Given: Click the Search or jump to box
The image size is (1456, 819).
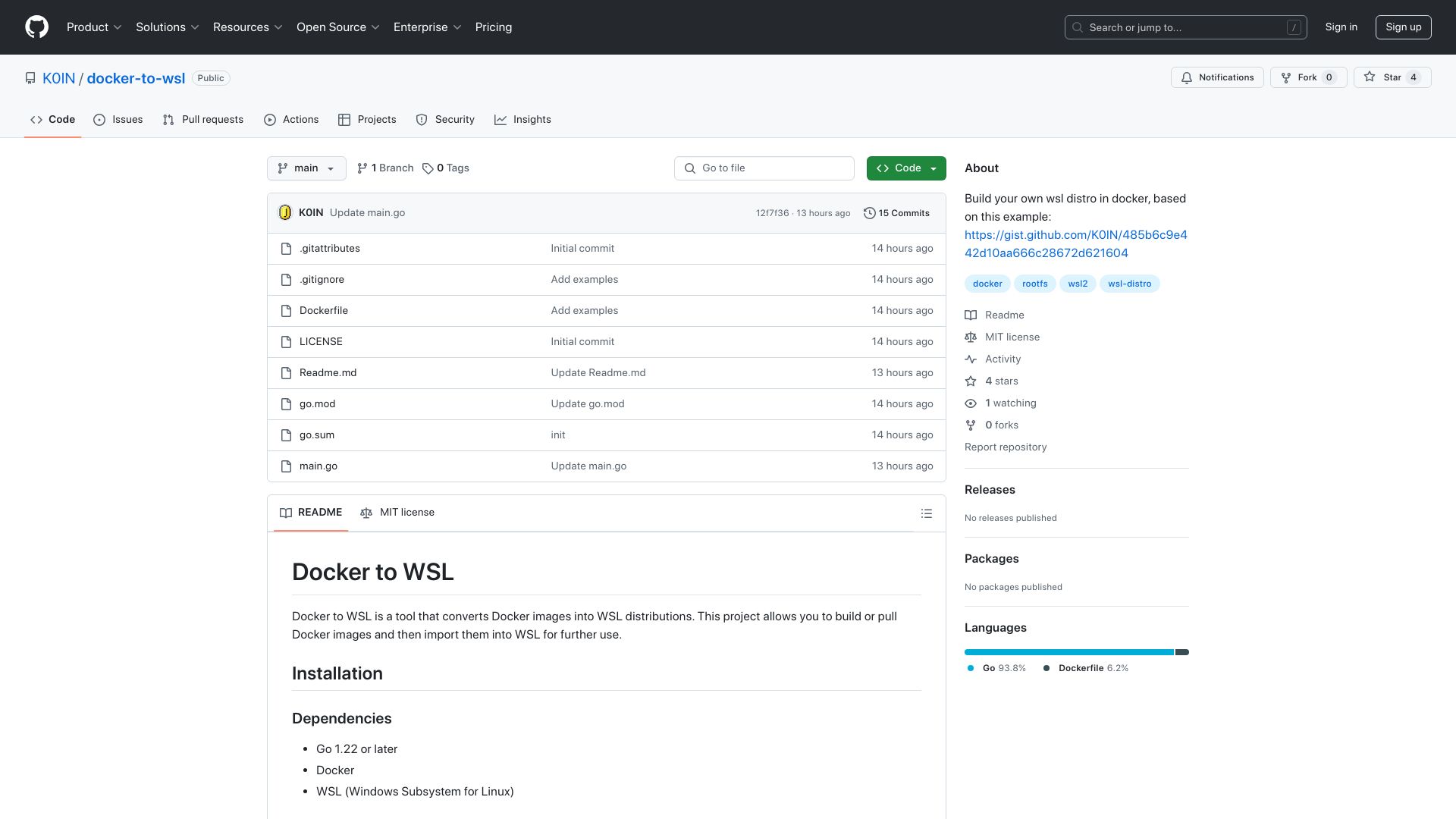Looking at the screenshot, I should 1185,27.
